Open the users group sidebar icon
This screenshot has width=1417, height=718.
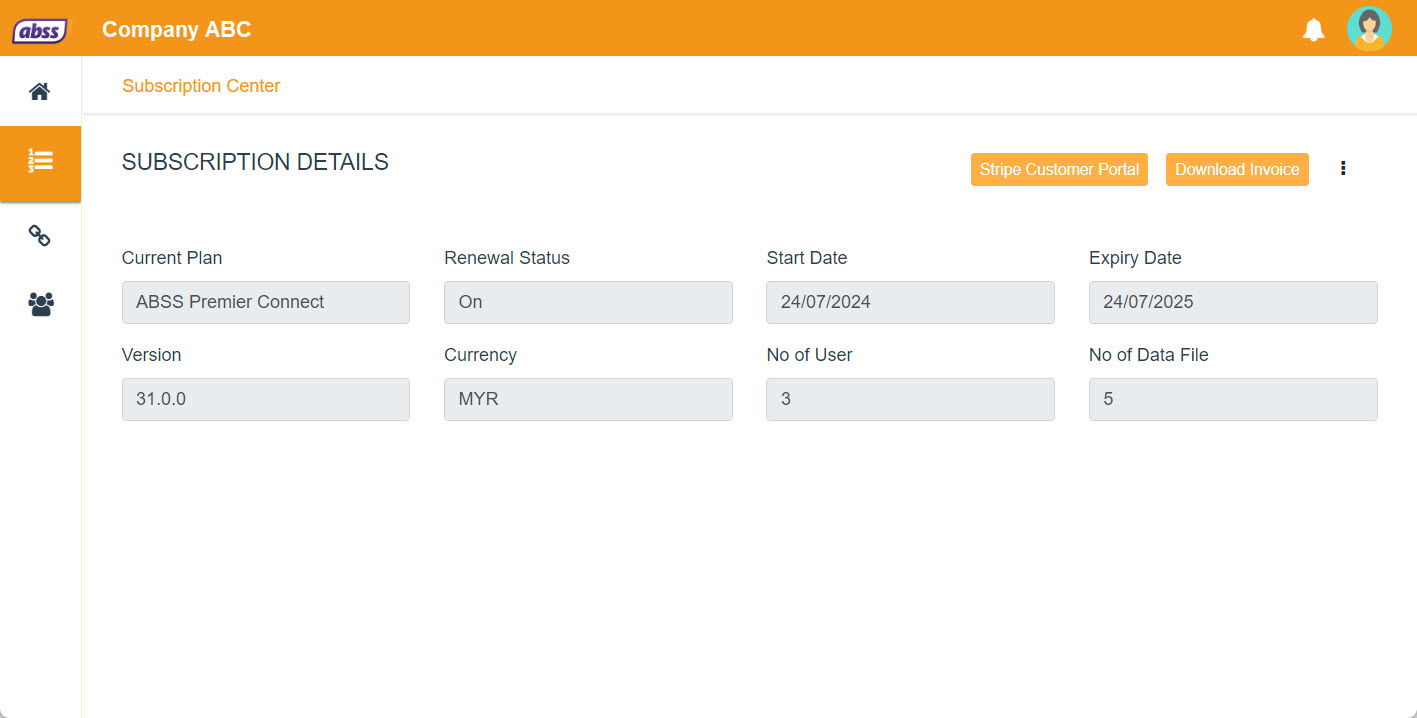40,304
